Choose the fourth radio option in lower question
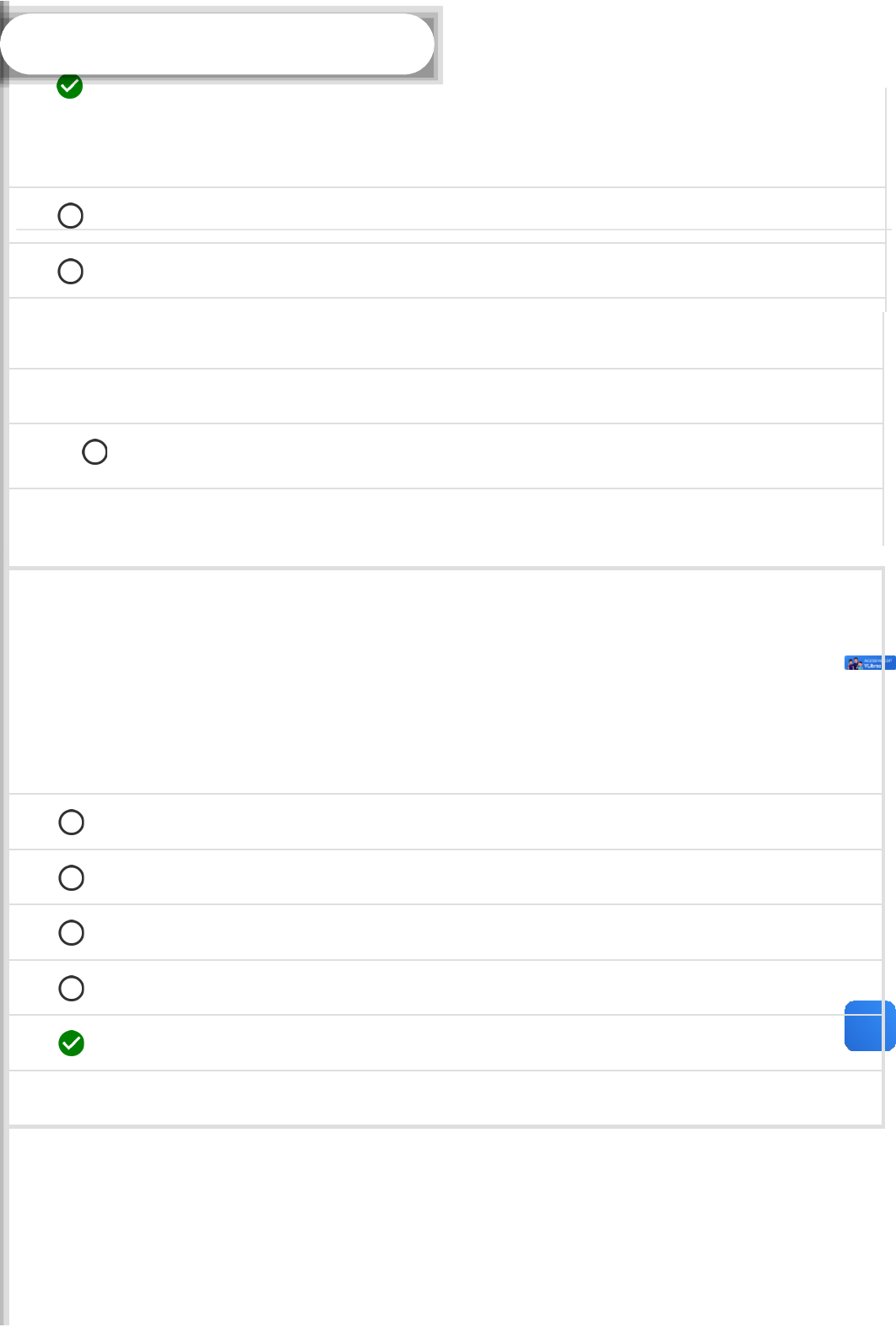 (72, 989)
